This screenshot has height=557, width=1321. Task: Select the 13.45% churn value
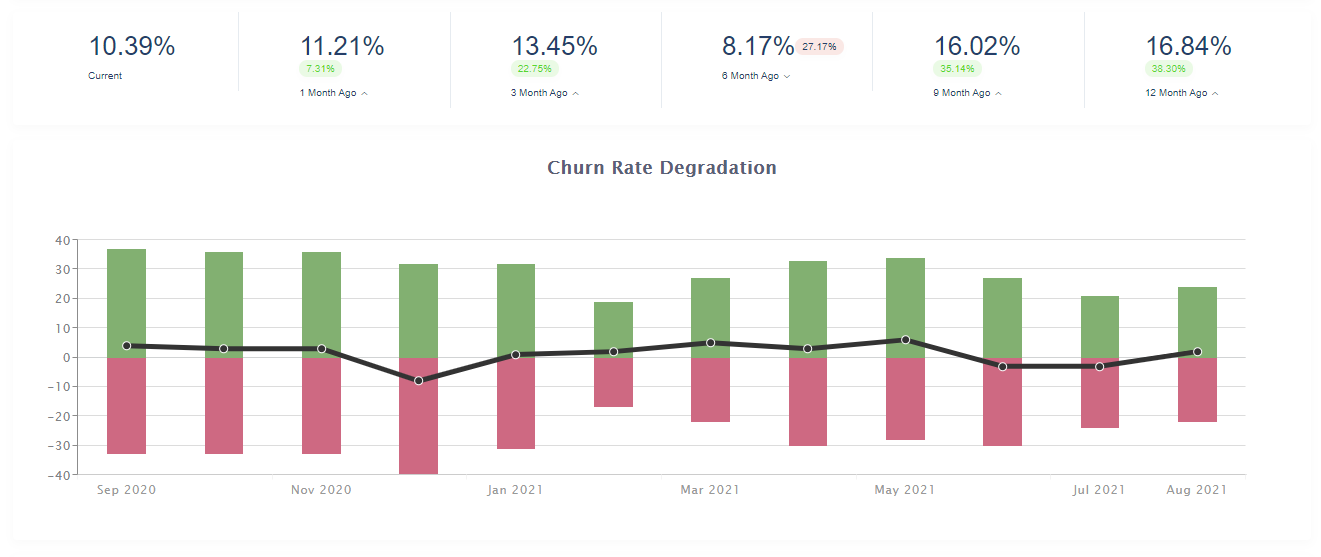[555, 46]
